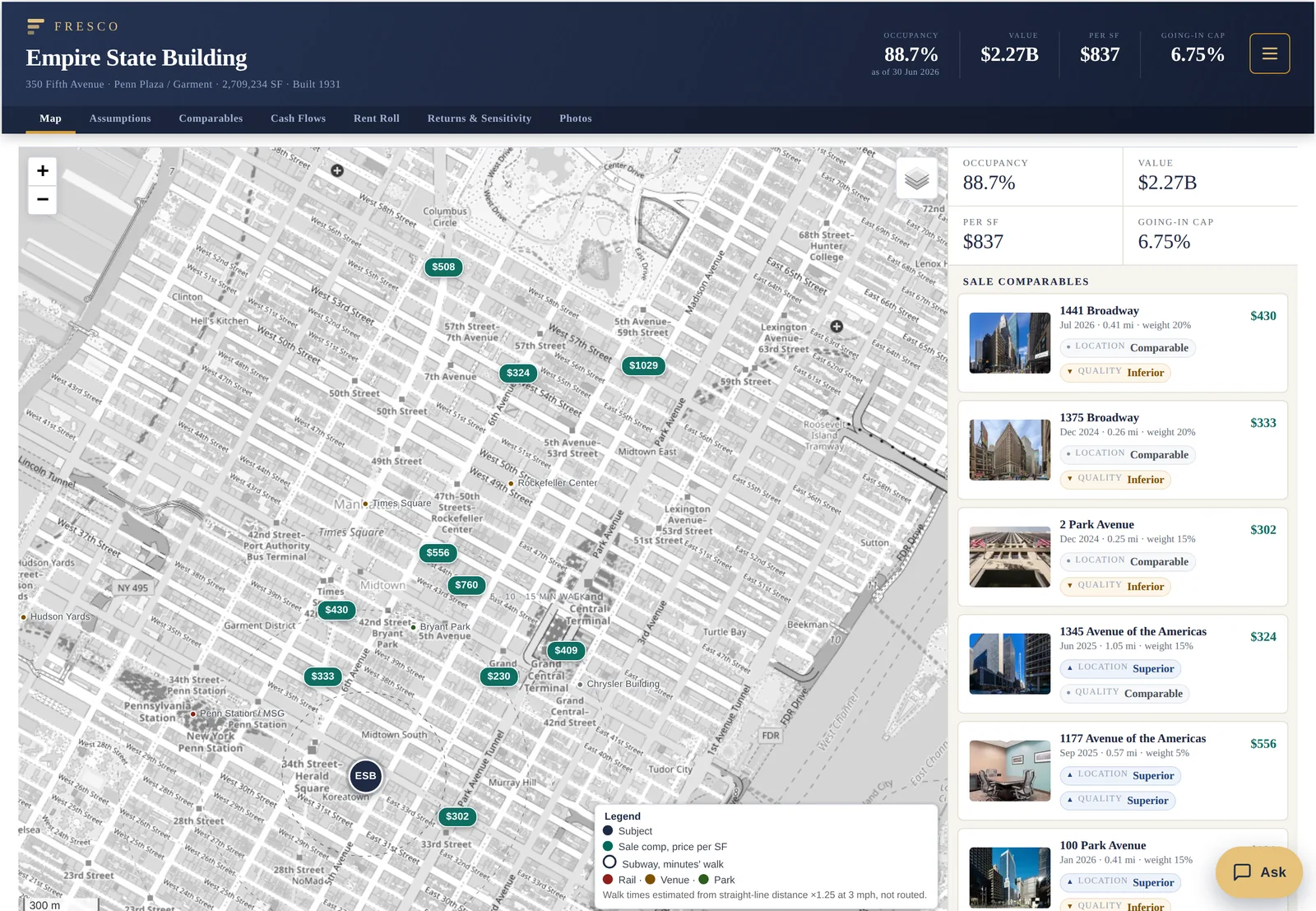Open the Rent Roll tab
Viewport: 1316px width, 911px height.
377,119
